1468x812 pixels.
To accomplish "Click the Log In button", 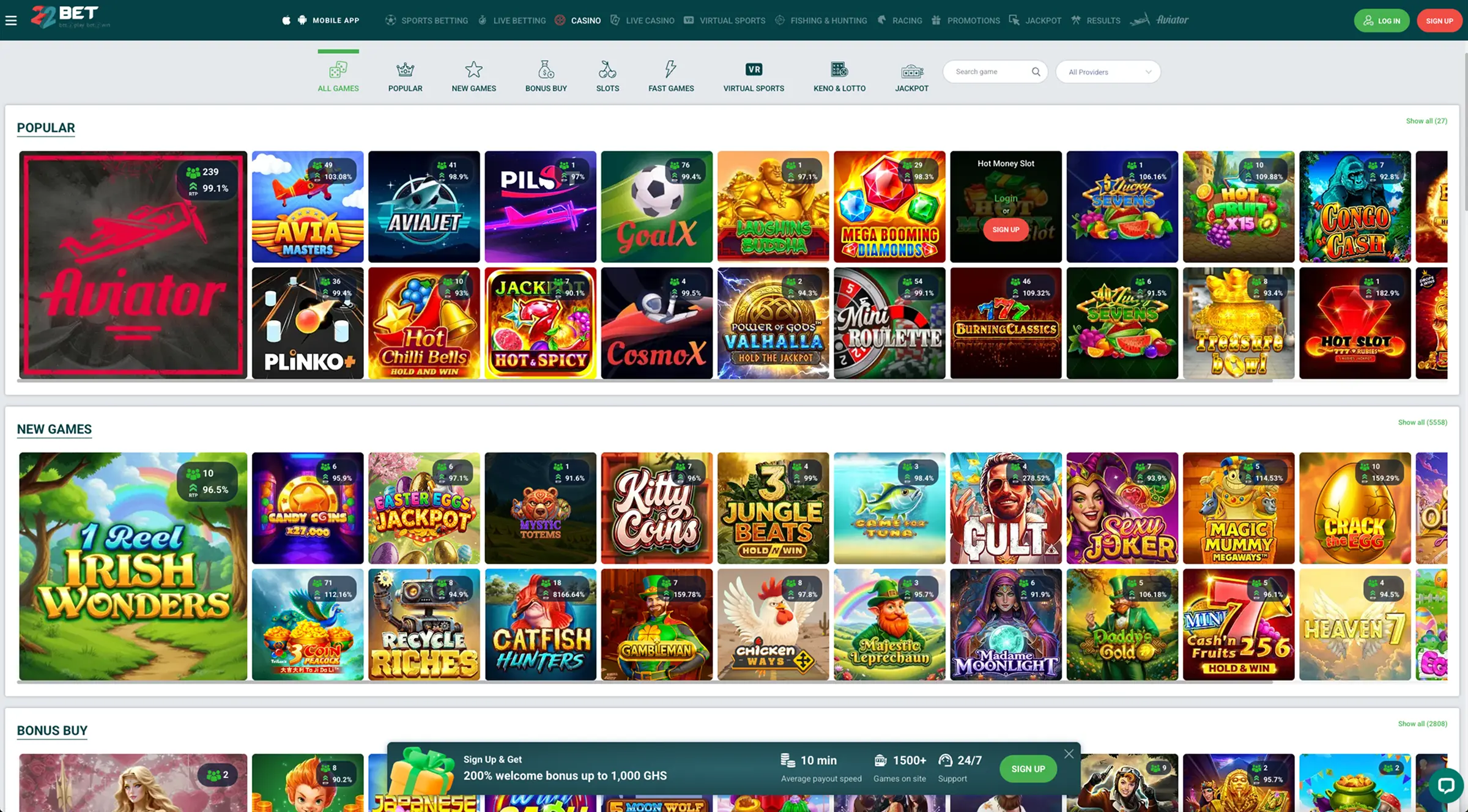I will [1381, 20].
